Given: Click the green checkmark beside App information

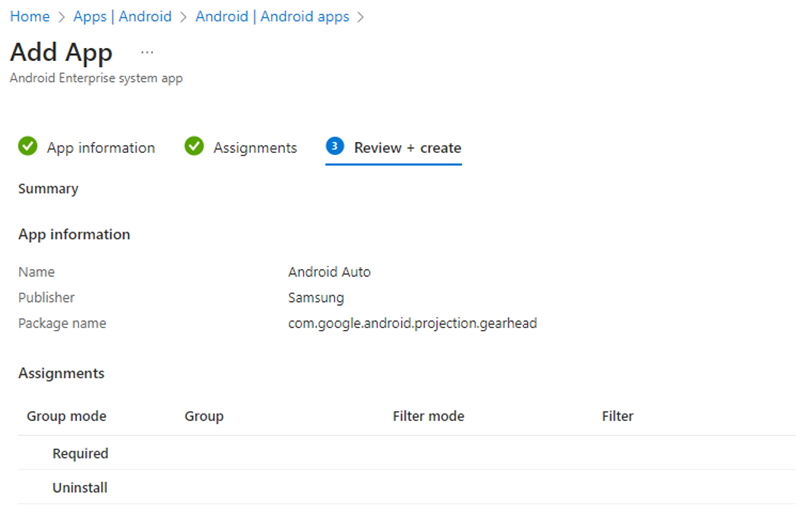Looking at the screenshot, I should point(28,146).
